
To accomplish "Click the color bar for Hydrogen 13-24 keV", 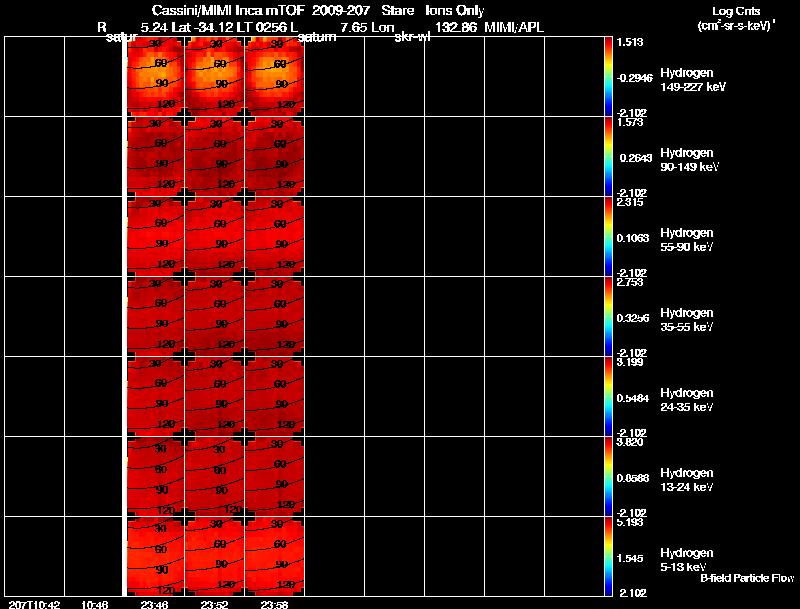I will 608,477.
